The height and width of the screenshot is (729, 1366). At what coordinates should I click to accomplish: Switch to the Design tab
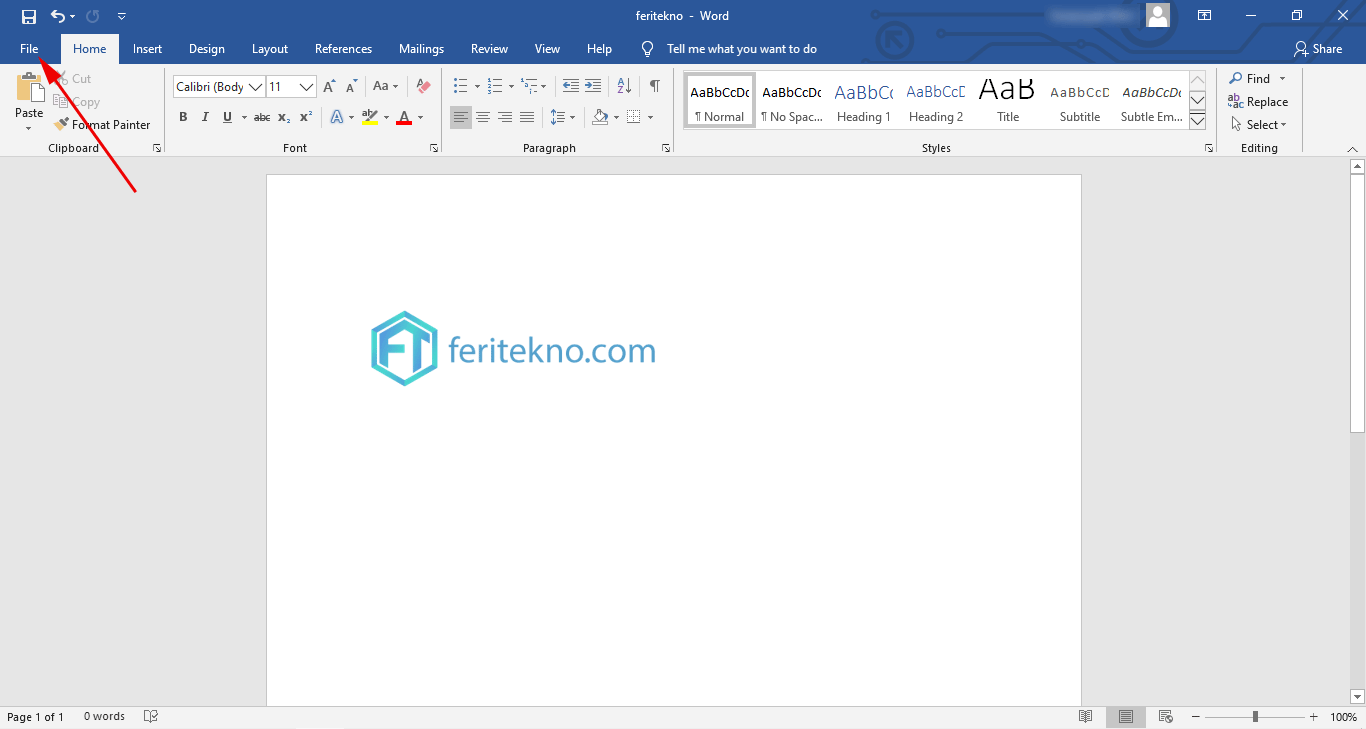(x=206, y=49)
